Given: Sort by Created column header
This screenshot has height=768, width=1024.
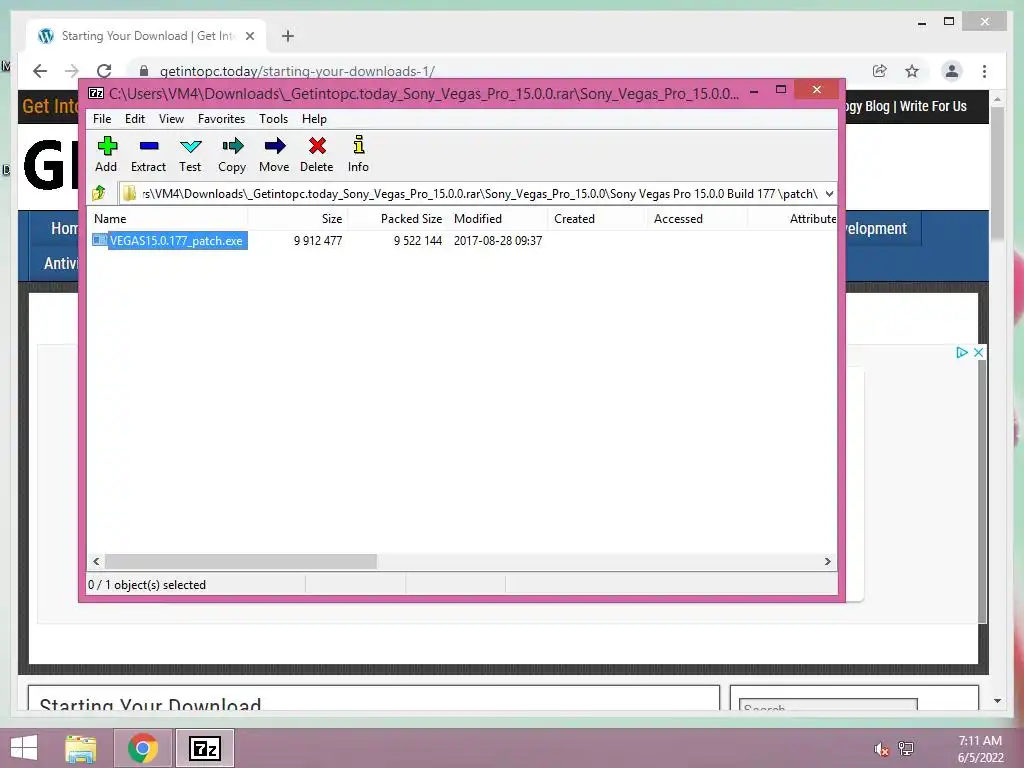Looking at the screenshot, I should coord(598,219).
